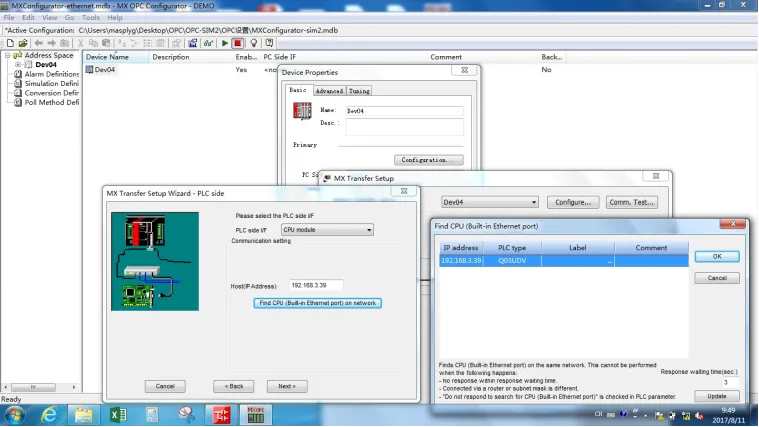Open Excel from the taskbar
This screenshot has height=427, width=759.
pos(118,415)
